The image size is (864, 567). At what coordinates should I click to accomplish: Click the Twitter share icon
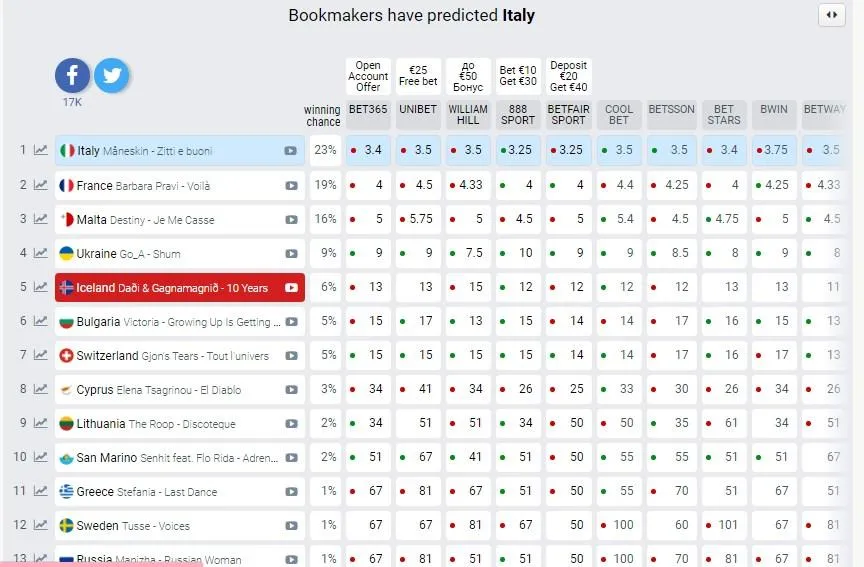tap(111, 75)
